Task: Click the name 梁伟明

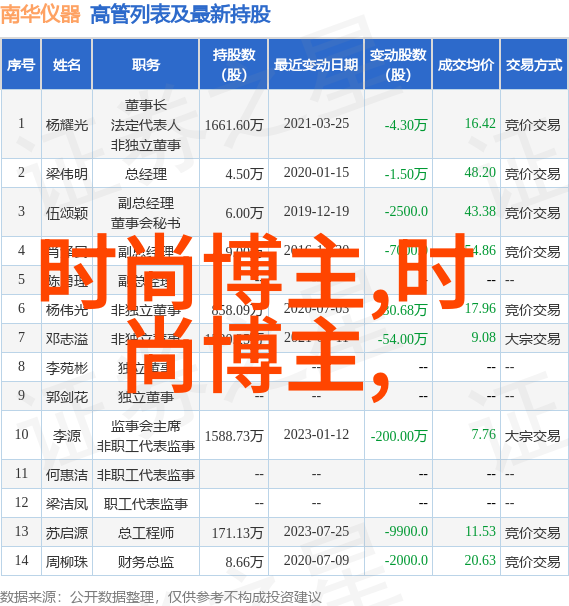Action: click(x=67, y=174)
